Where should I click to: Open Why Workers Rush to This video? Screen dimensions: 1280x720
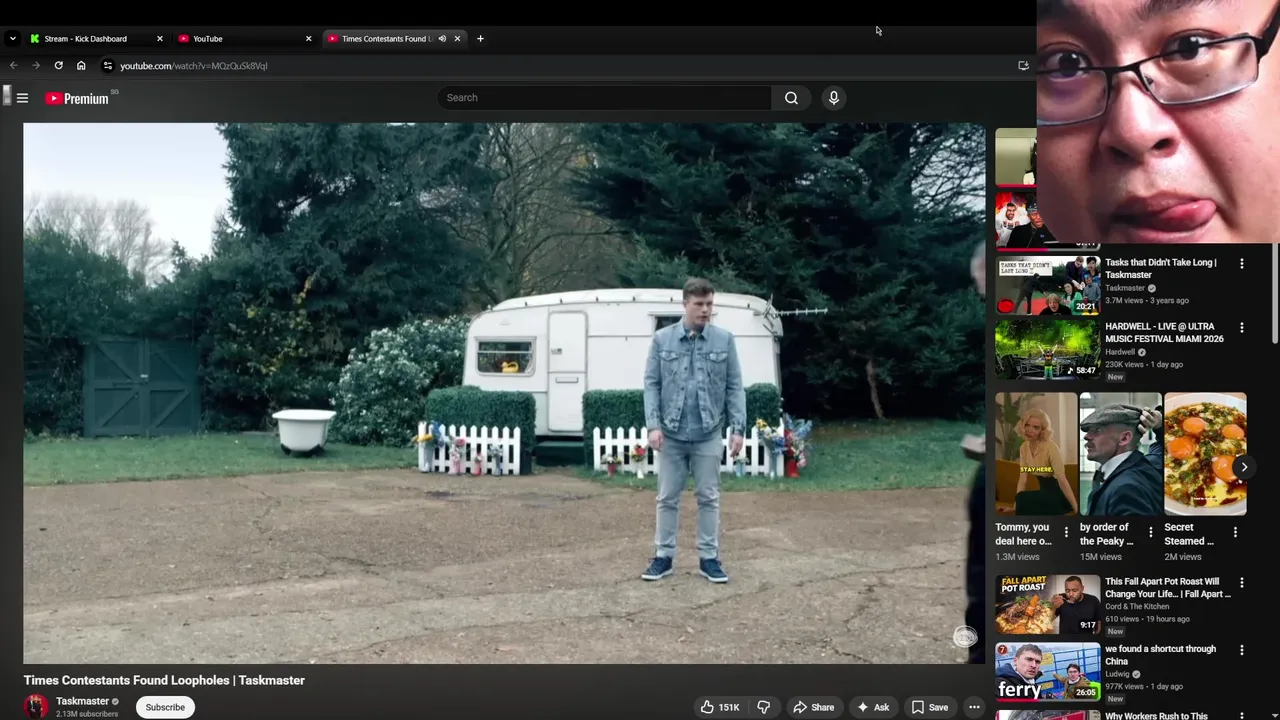click(1156, 716)
